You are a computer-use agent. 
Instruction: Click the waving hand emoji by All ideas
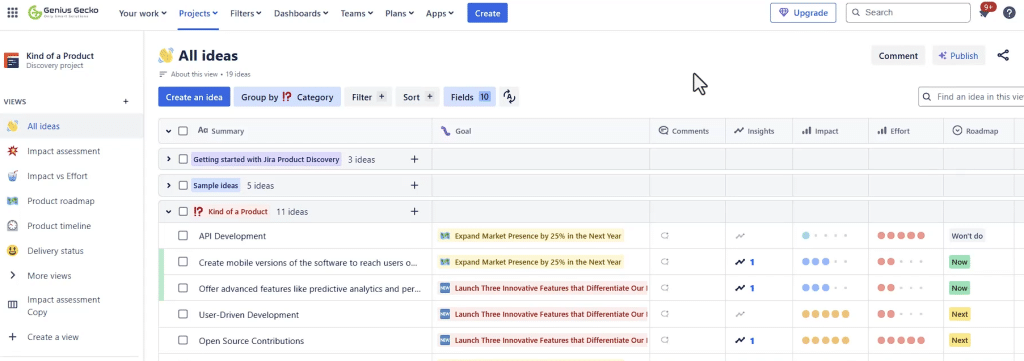coord(166,55)
